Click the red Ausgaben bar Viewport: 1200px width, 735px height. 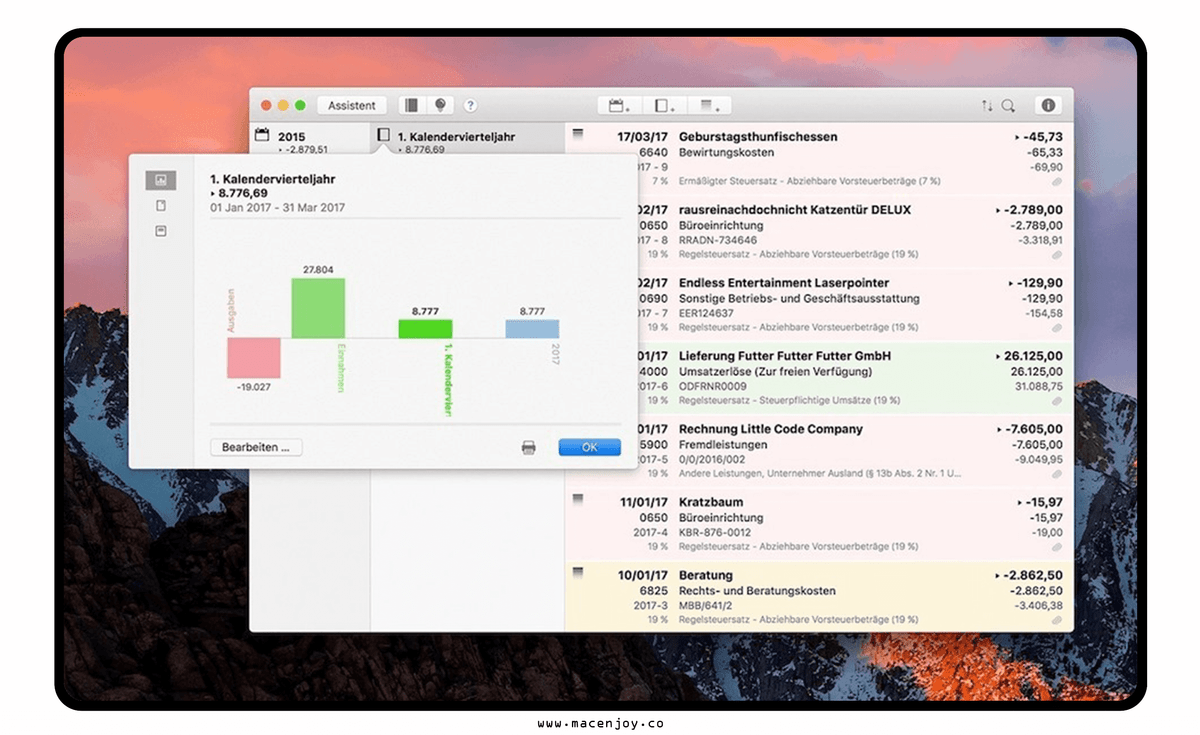tap(253, 358)
